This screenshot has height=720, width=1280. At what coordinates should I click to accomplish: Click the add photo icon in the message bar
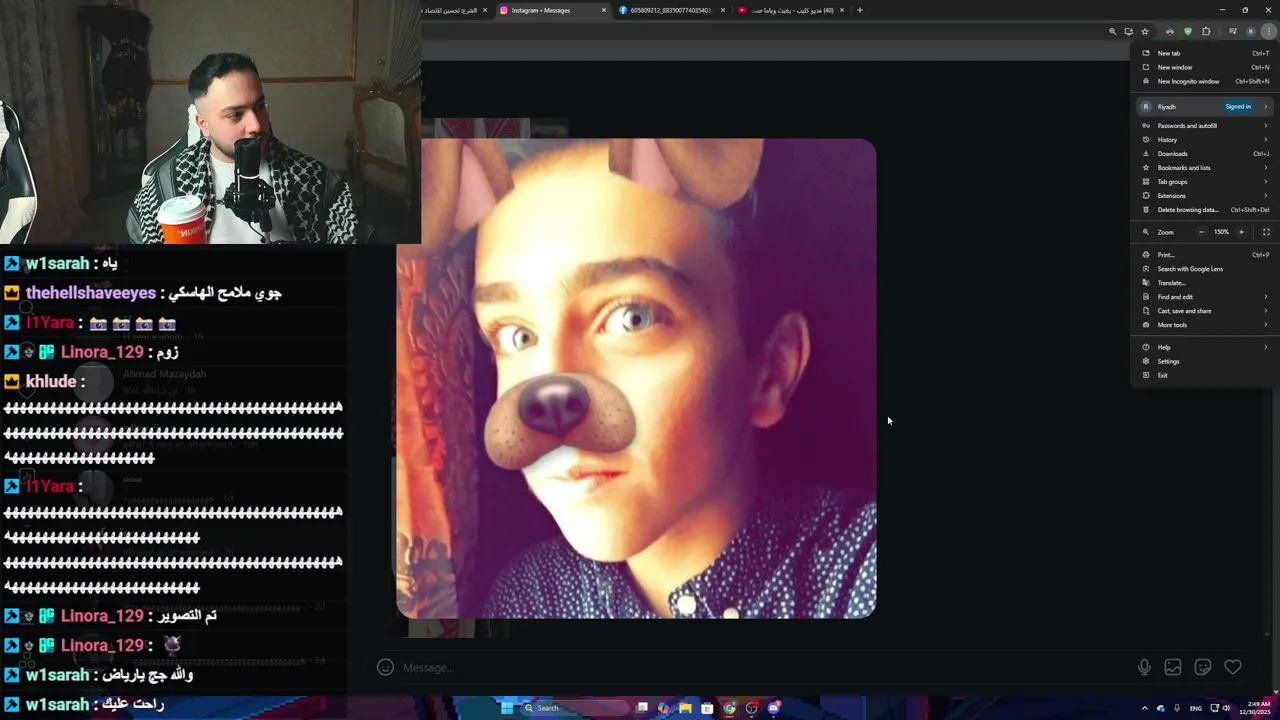1173,667
